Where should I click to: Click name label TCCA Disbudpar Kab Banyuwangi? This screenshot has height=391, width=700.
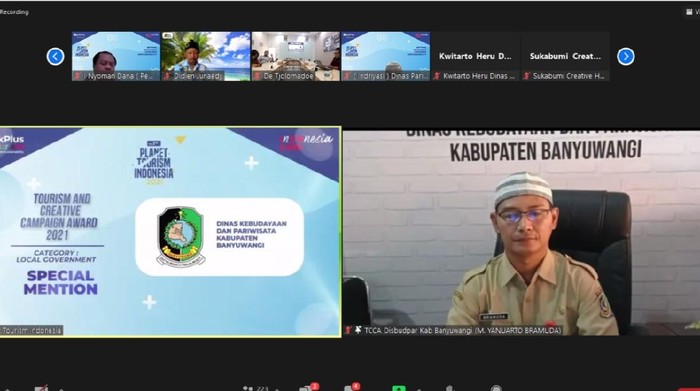click(462, 331)
